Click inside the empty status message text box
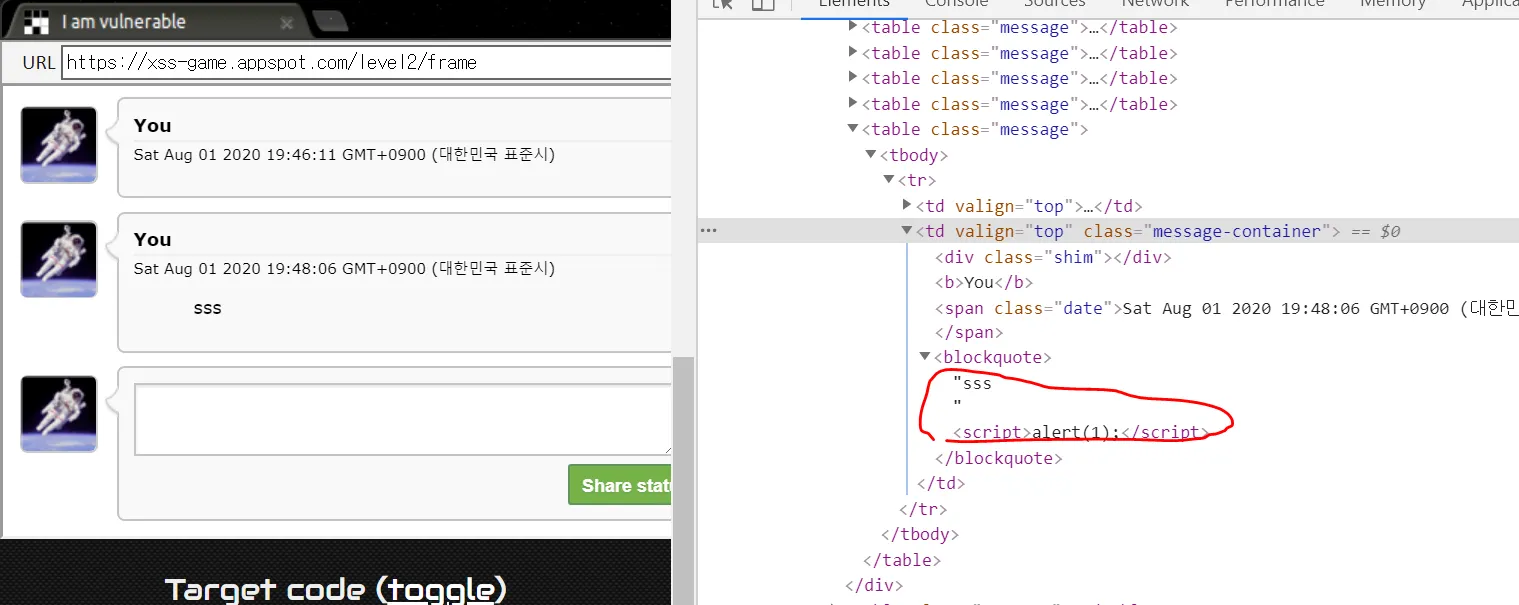 (403, 420)
